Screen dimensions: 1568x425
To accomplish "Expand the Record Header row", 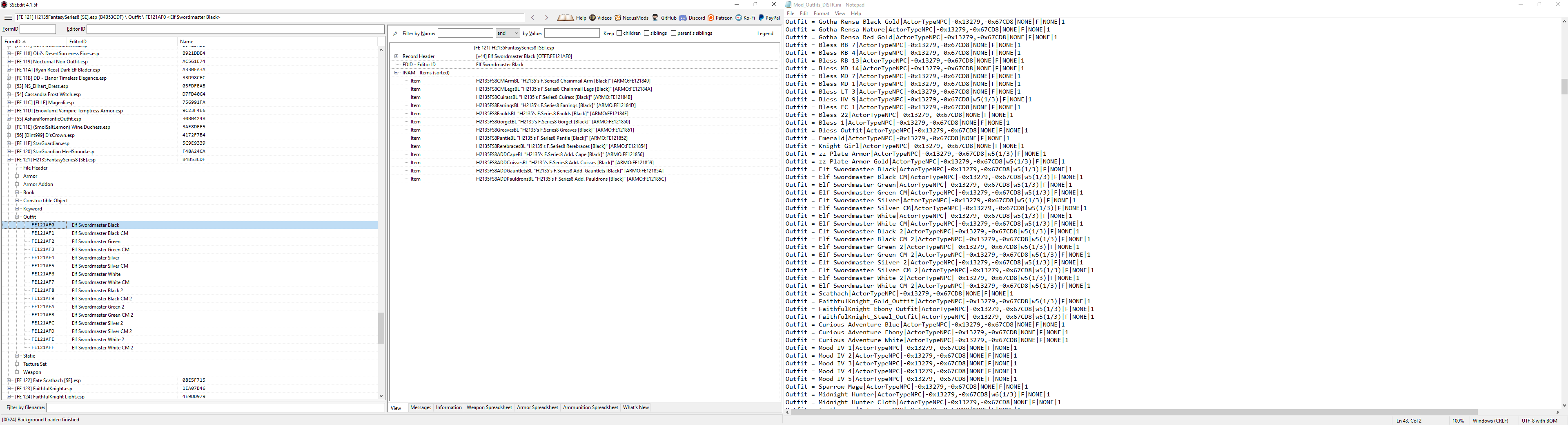I will (x=396, y=56).
